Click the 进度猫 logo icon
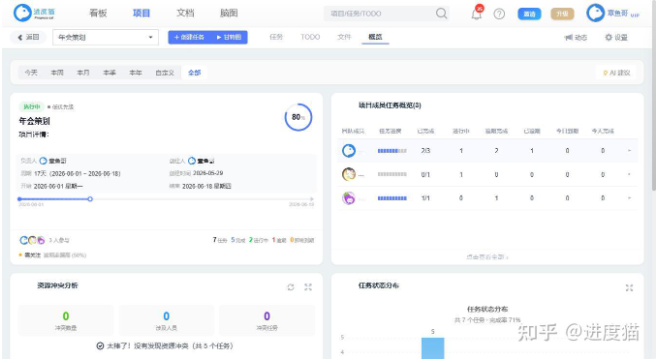Screen dimensions: 656x363 [x=22, y=13]
